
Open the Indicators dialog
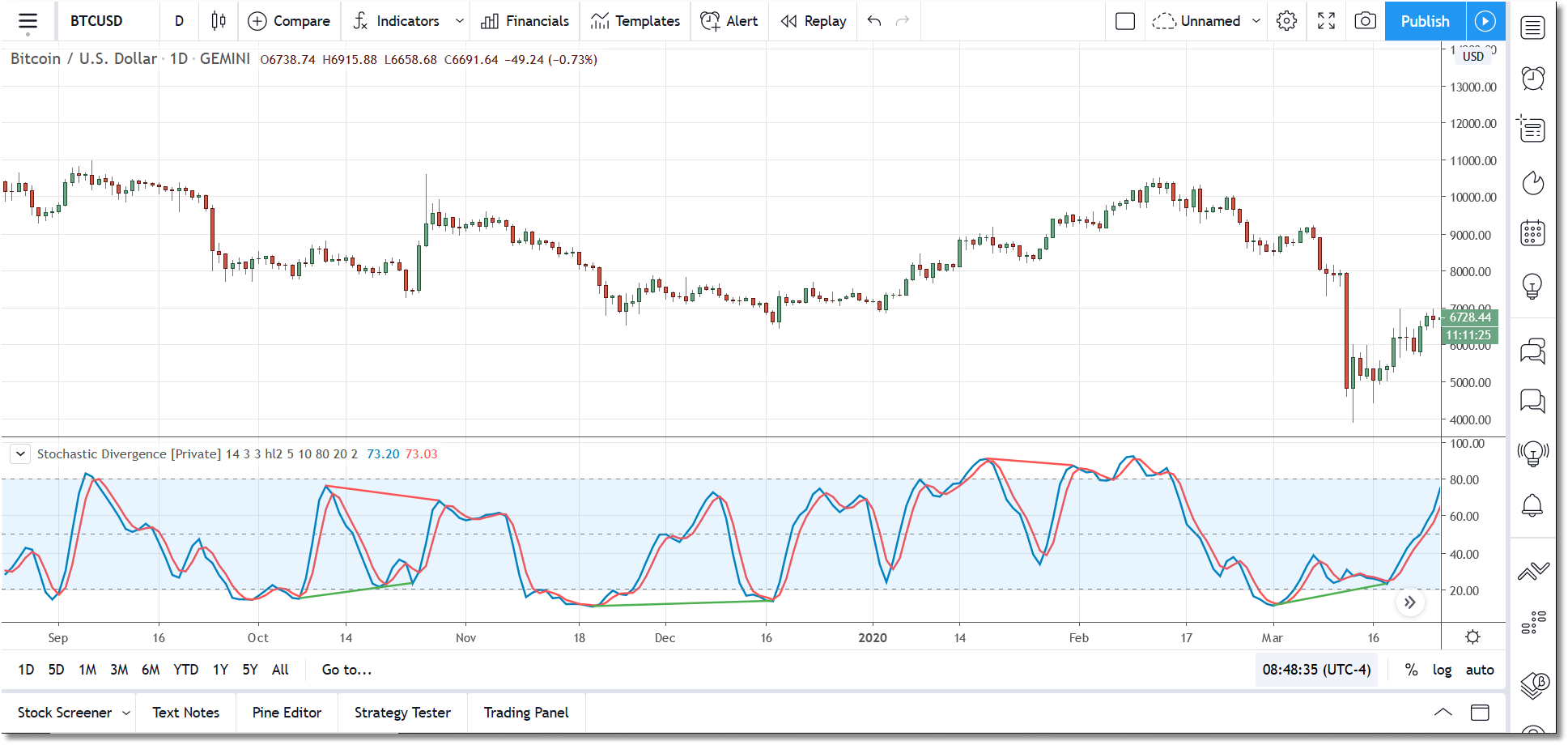click(397, 21)
